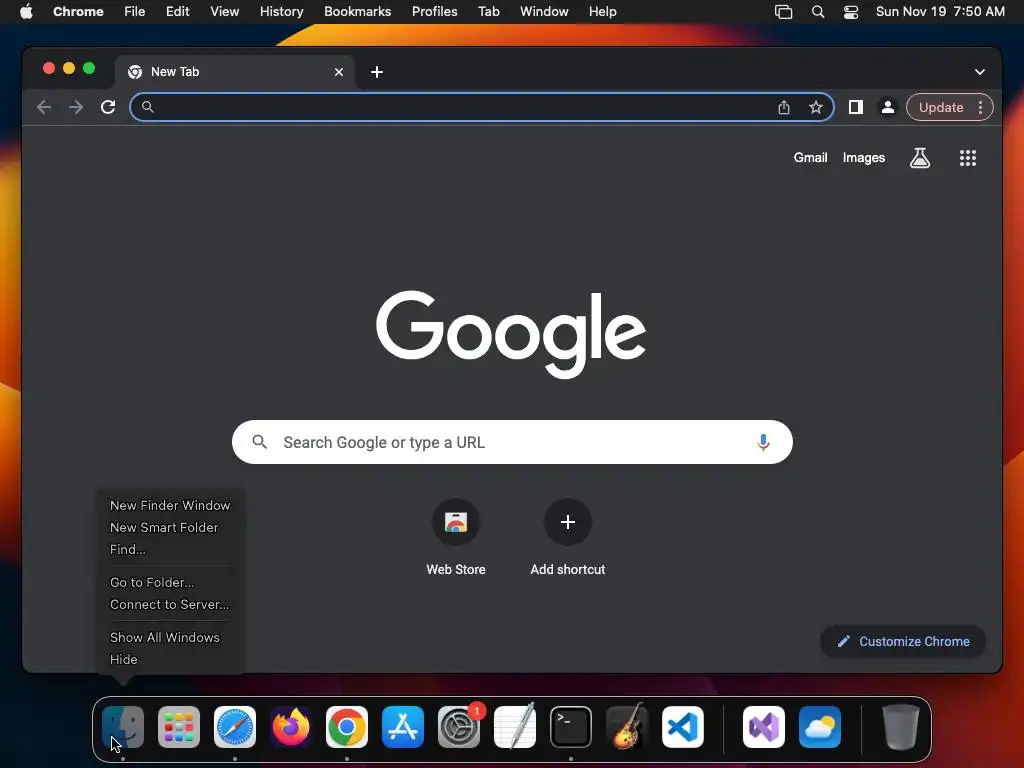
Task: Open the Chrome side panel
Action: [856, 107]
